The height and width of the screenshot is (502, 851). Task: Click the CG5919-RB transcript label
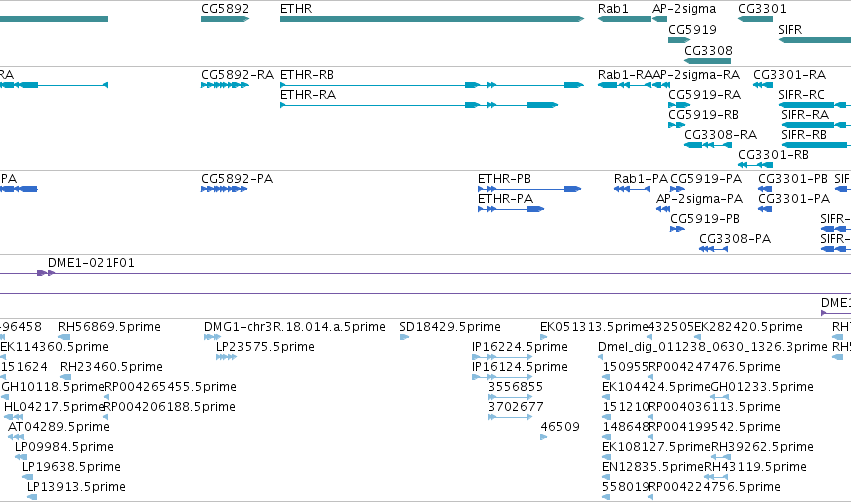tap(703, 115)
